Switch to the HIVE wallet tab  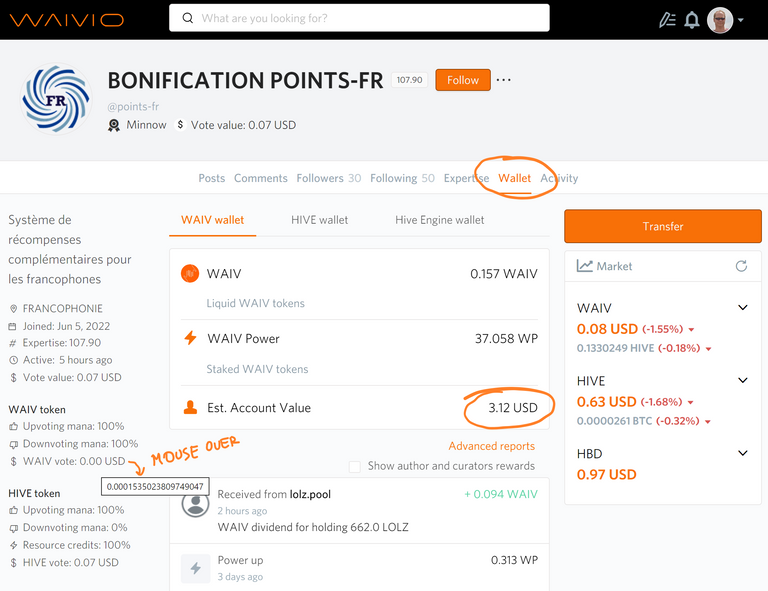[x=319, y=220]
